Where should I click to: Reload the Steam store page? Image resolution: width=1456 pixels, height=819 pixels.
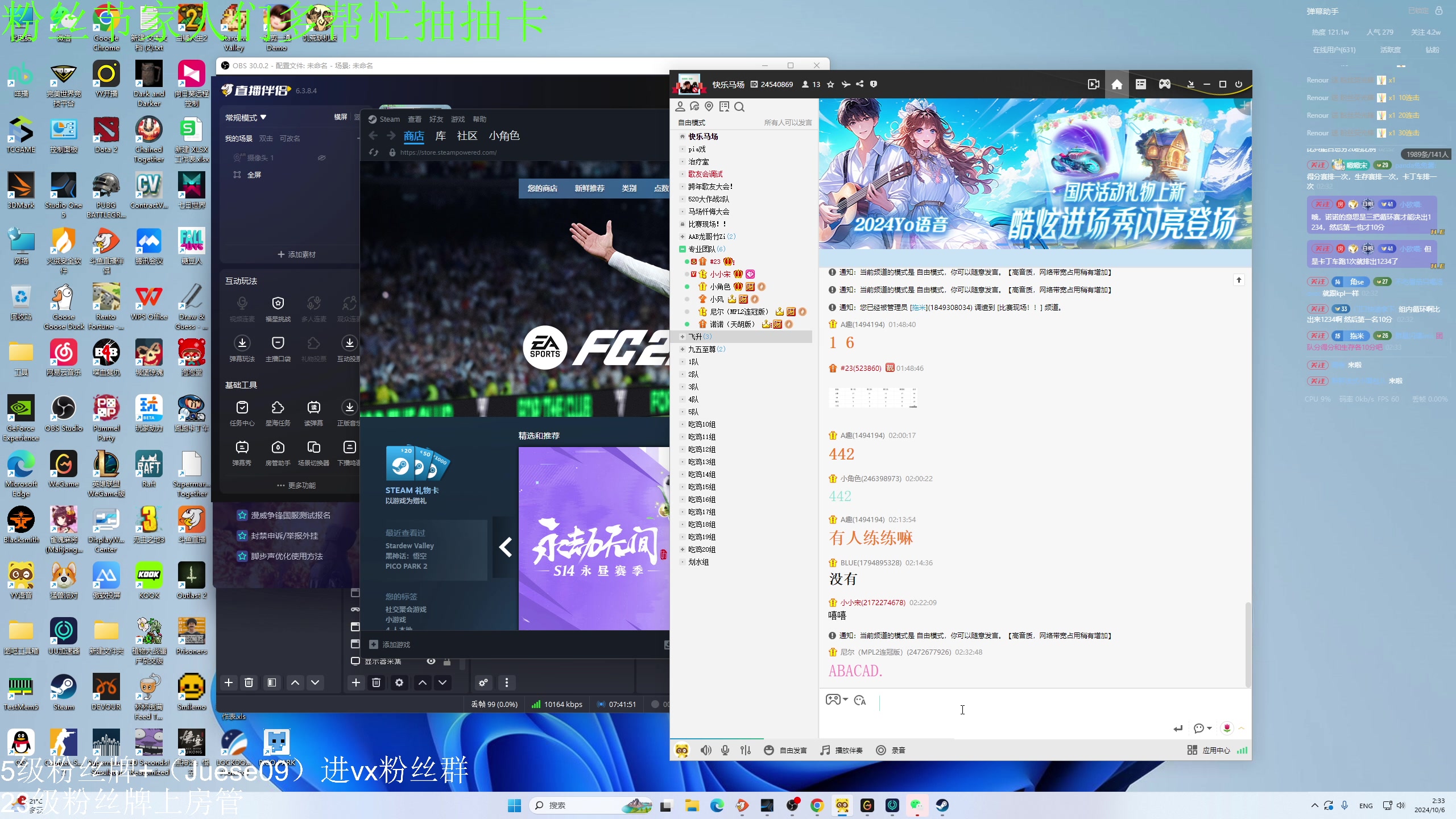coord(374,152)
